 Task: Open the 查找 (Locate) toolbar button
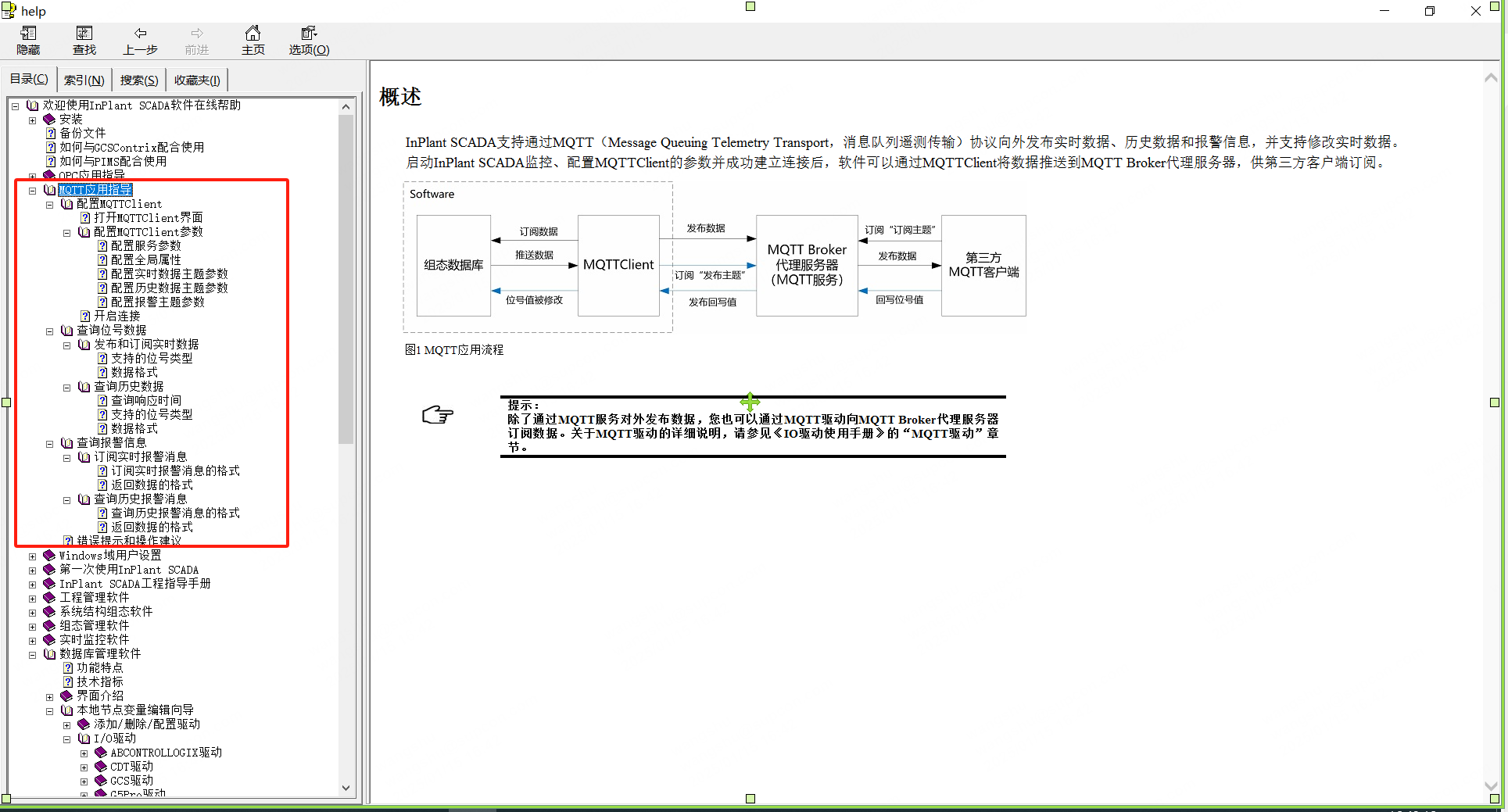pyautogui.click(x=84, y=41)
